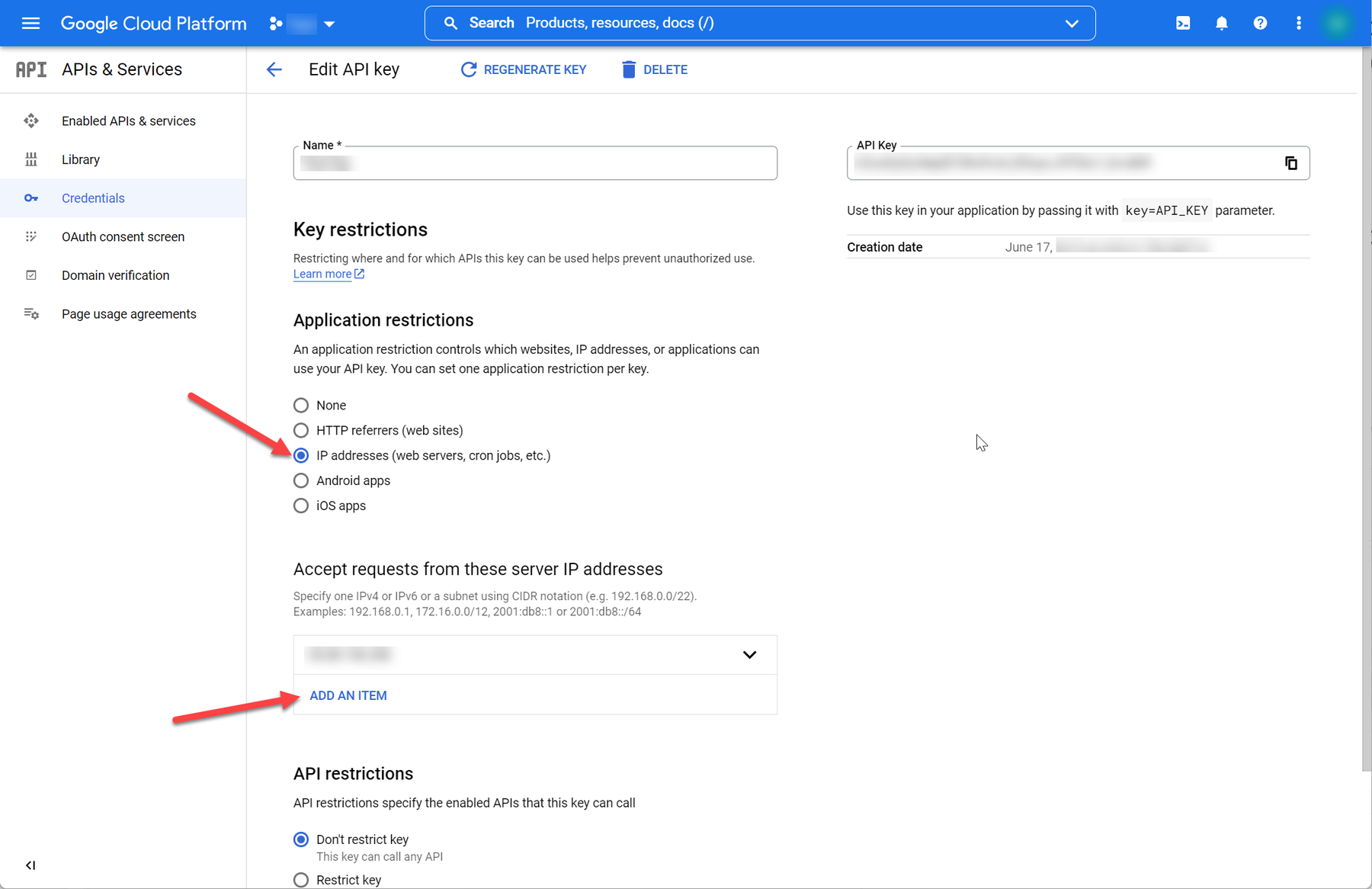This screenshot has width=1372, height=889.
Task: Click the Page usage agreements icon
Action: [31, 313]
